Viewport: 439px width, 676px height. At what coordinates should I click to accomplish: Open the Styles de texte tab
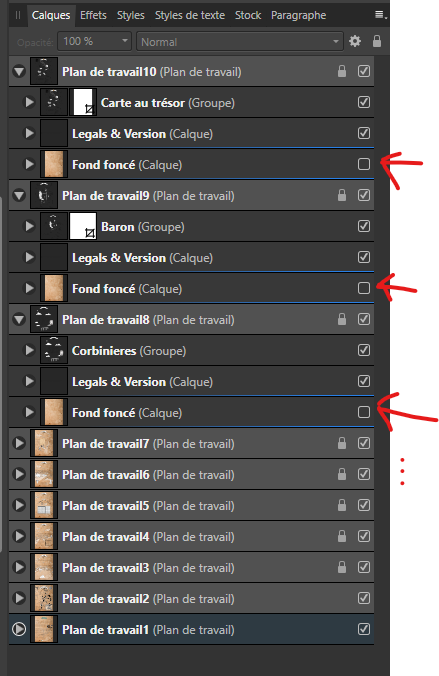pos(190,15)
